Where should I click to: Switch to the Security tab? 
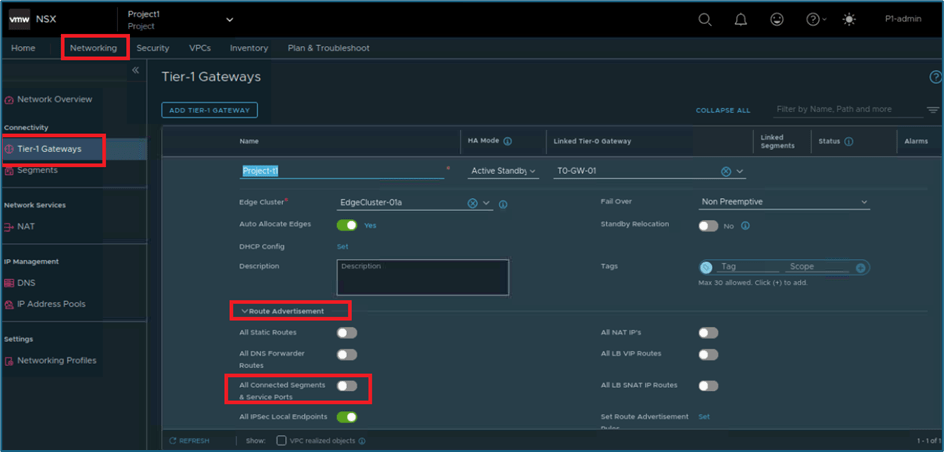coord(153,48)
